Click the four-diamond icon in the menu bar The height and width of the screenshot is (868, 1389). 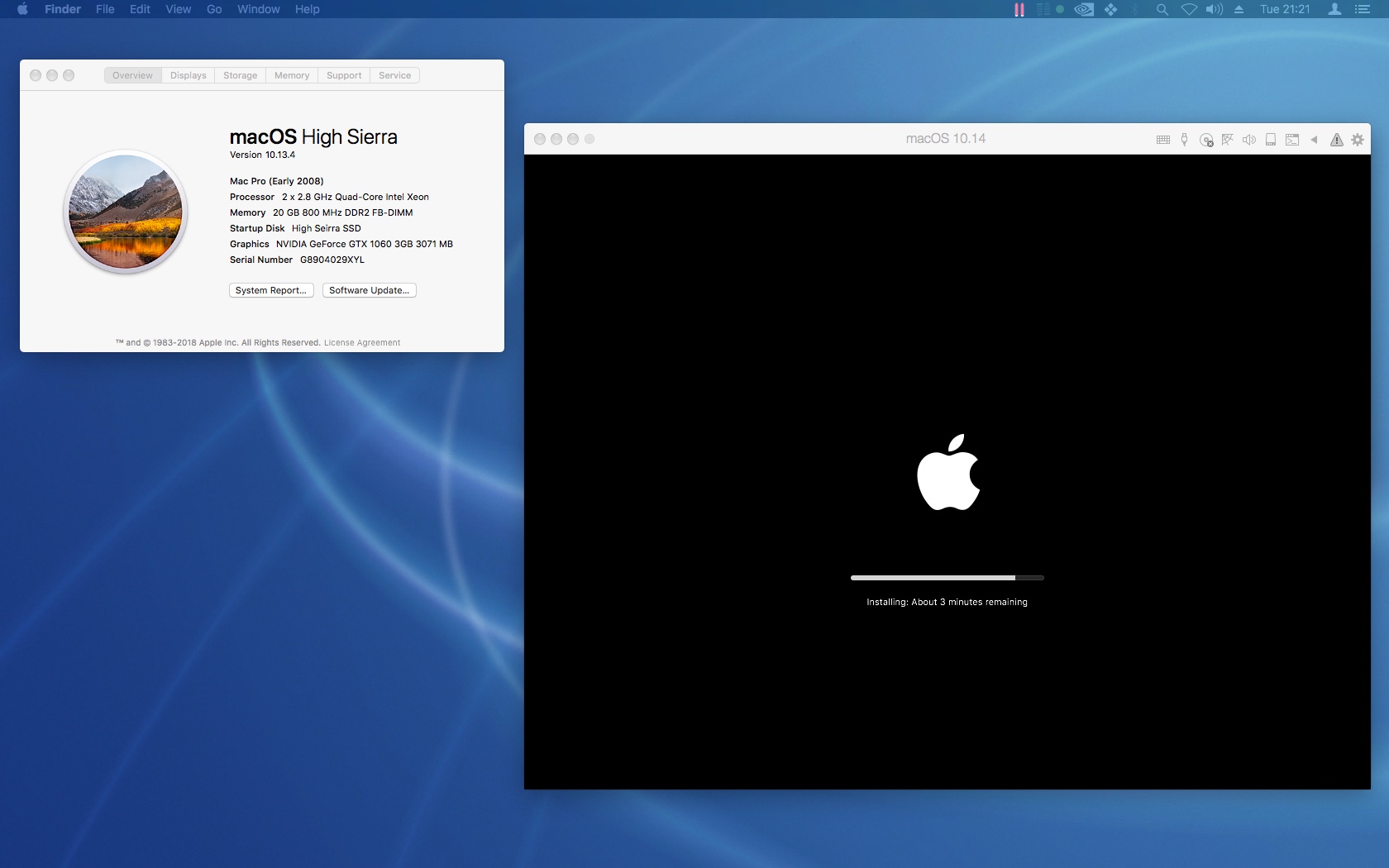1111,9
